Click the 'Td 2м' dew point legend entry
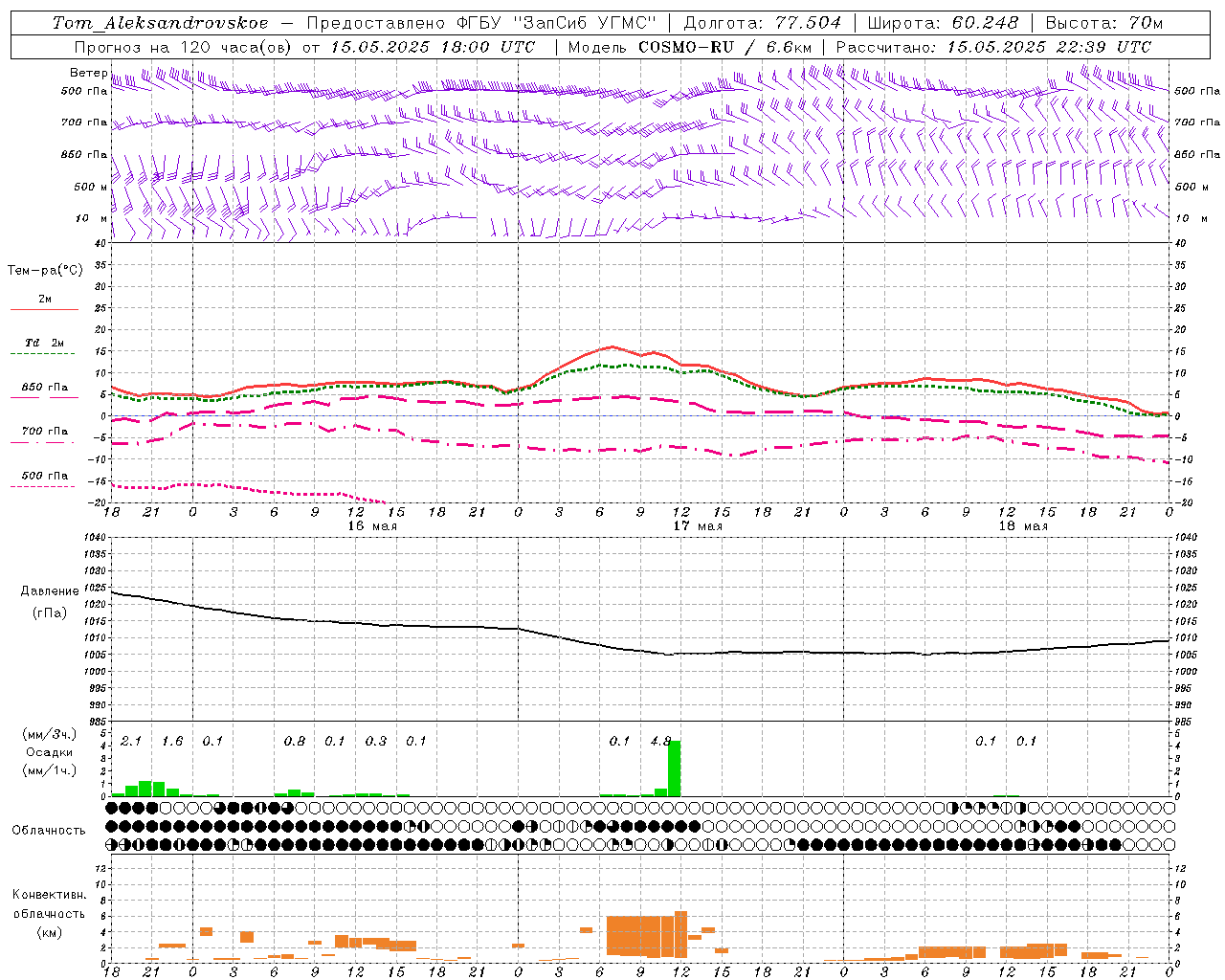1225x980 pixels. 45,343
